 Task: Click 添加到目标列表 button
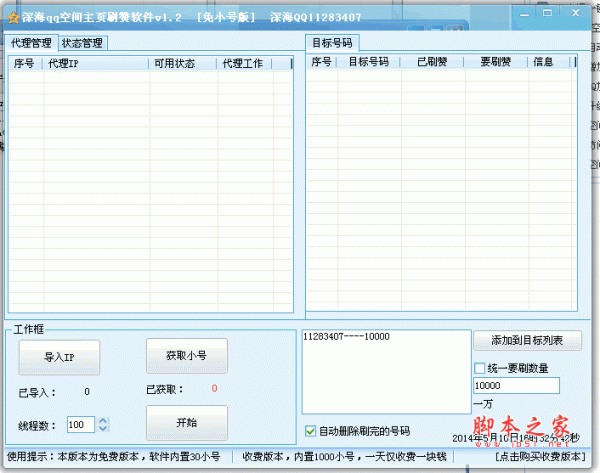click(x=527, y=340)
